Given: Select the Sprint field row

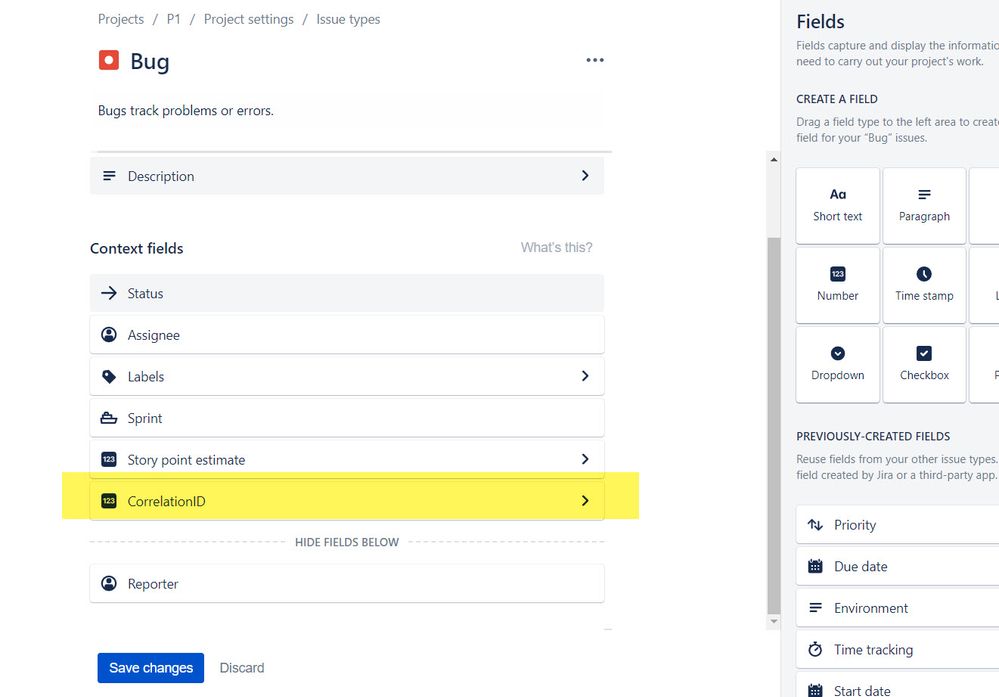Looking at the screenshot, I should pyautogui.click(x=347, y=418).
